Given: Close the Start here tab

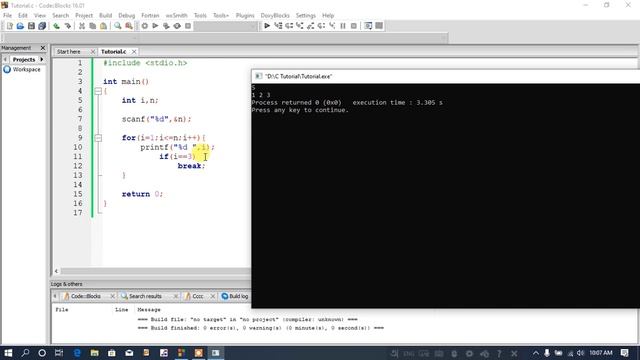Looking at the screenshot, I should point(93,51).
